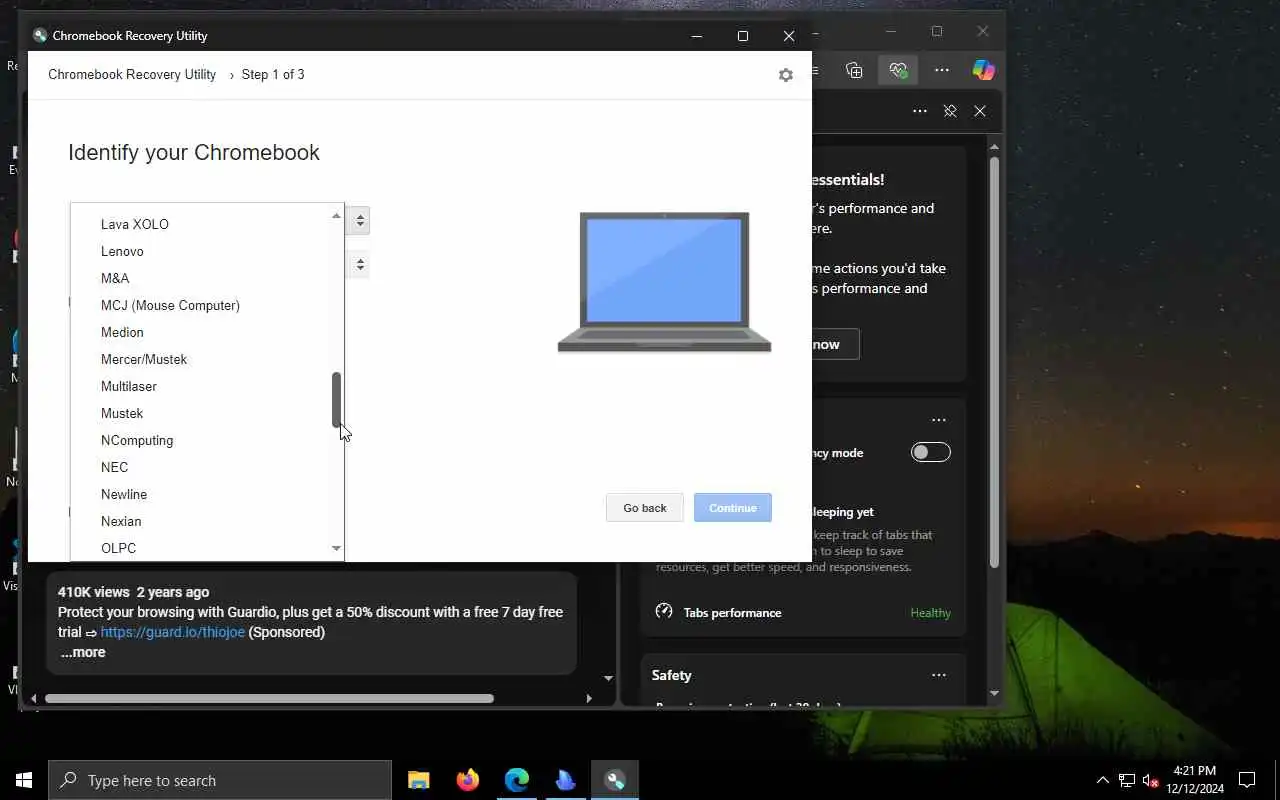The height and width of the screenshot is (800, 1280).
Task: Open the taskbar clock and date
Action: point(1194,780)
